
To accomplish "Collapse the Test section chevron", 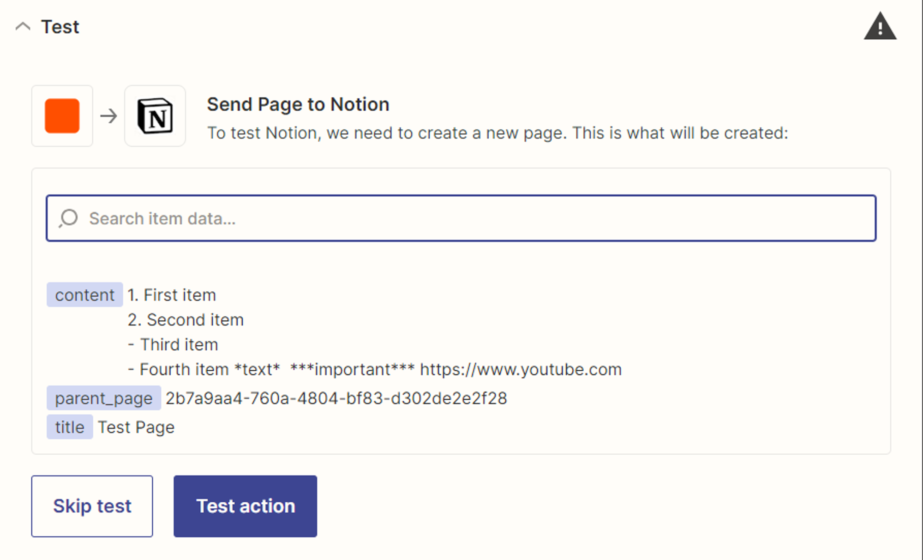I will coord(23,26).
